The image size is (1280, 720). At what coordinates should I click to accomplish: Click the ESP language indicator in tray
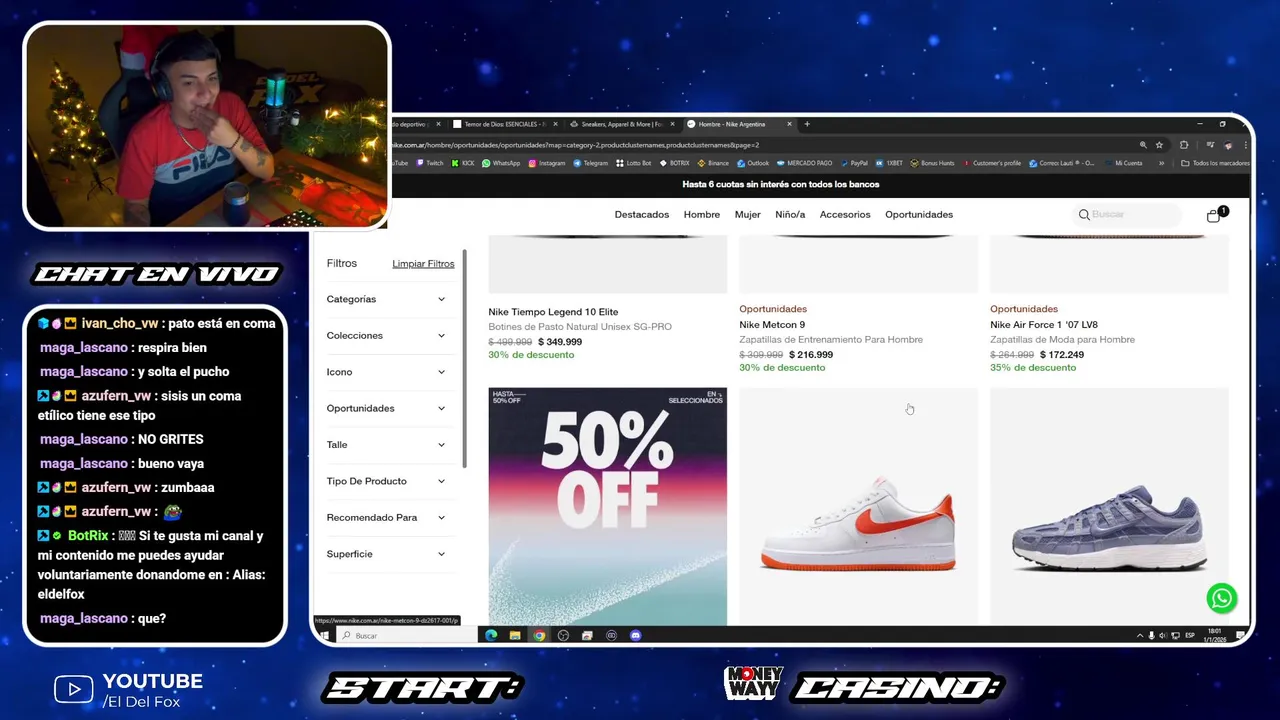pyautogui.click(x=1190, y=635)
